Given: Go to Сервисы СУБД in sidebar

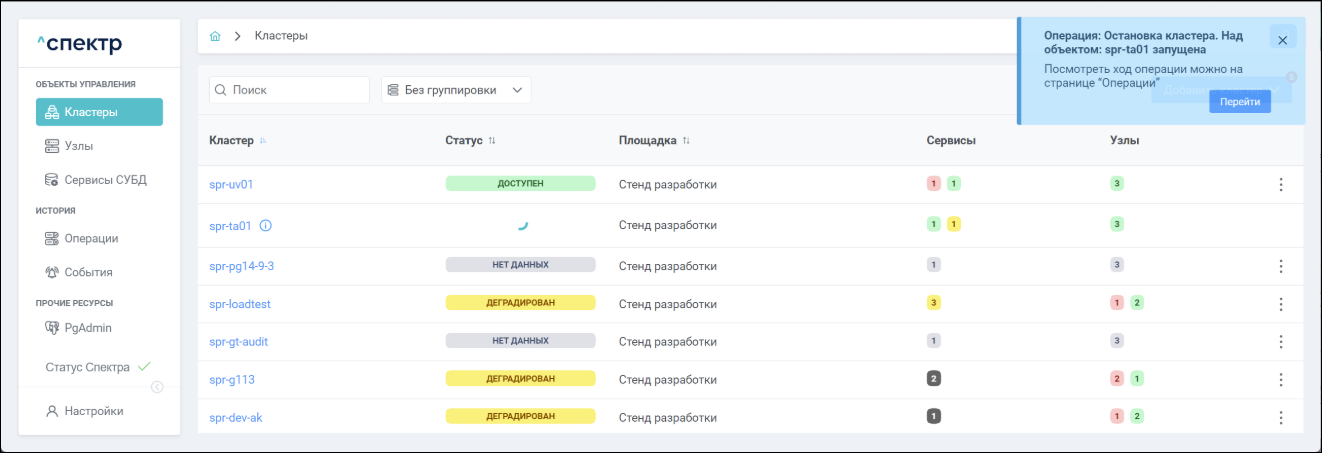Looking at the screenshot, I should (x=105, y=180).
